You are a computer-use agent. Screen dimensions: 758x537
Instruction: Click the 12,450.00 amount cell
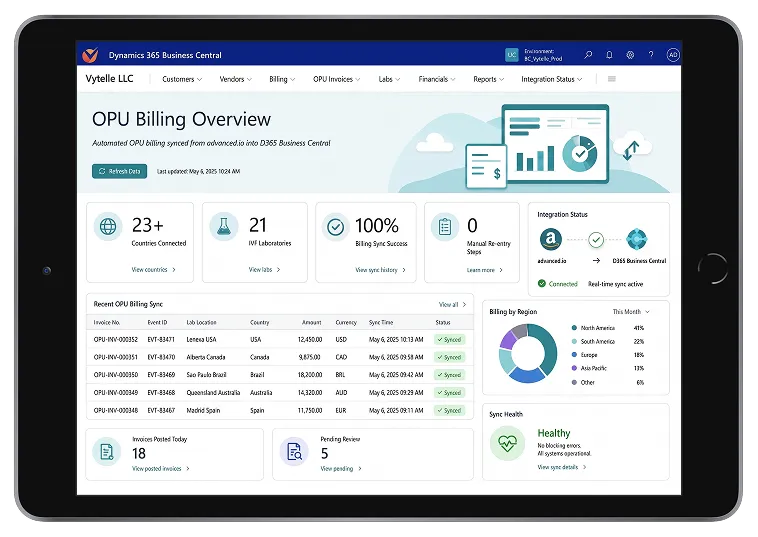coord(310,340)
